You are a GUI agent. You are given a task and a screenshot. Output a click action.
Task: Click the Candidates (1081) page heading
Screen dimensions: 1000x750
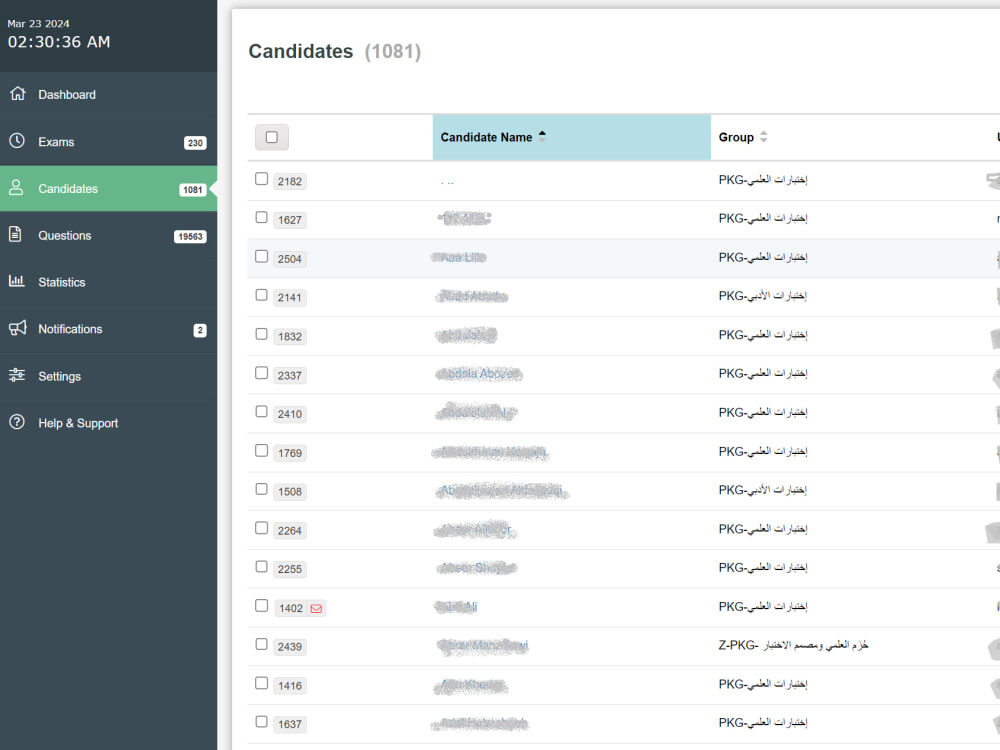[x=335, y=51]
